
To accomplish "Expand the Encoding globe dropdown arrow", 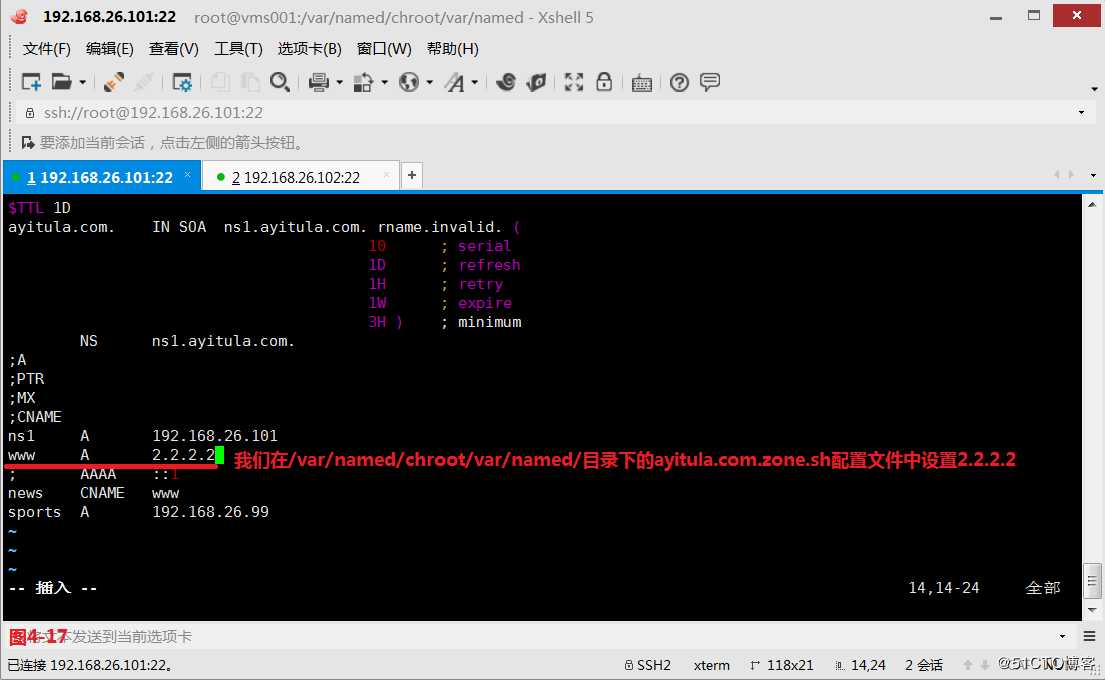I will coord(429,83).
